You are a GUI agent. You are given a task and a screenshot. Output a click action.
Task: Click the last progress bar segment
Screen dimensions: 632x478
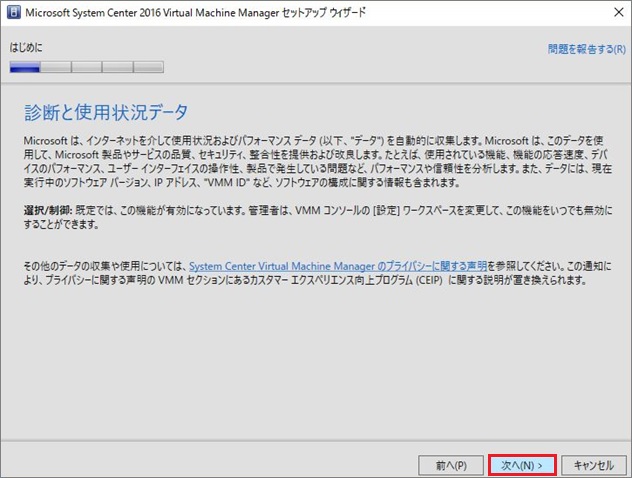pos(148,68)
